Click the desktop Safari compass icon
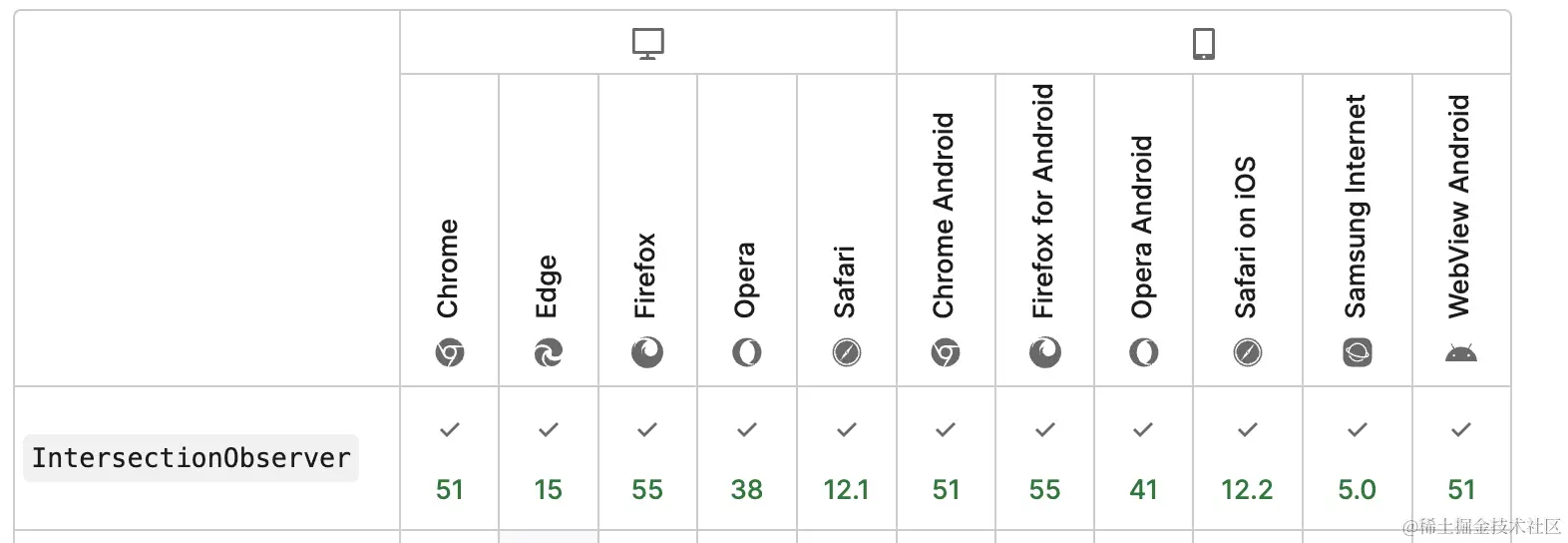 click(846, 352)
